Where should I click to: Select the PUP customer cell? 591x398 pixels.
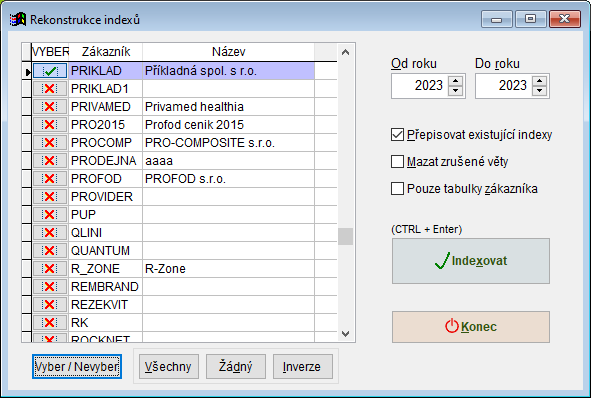[106, 215]
